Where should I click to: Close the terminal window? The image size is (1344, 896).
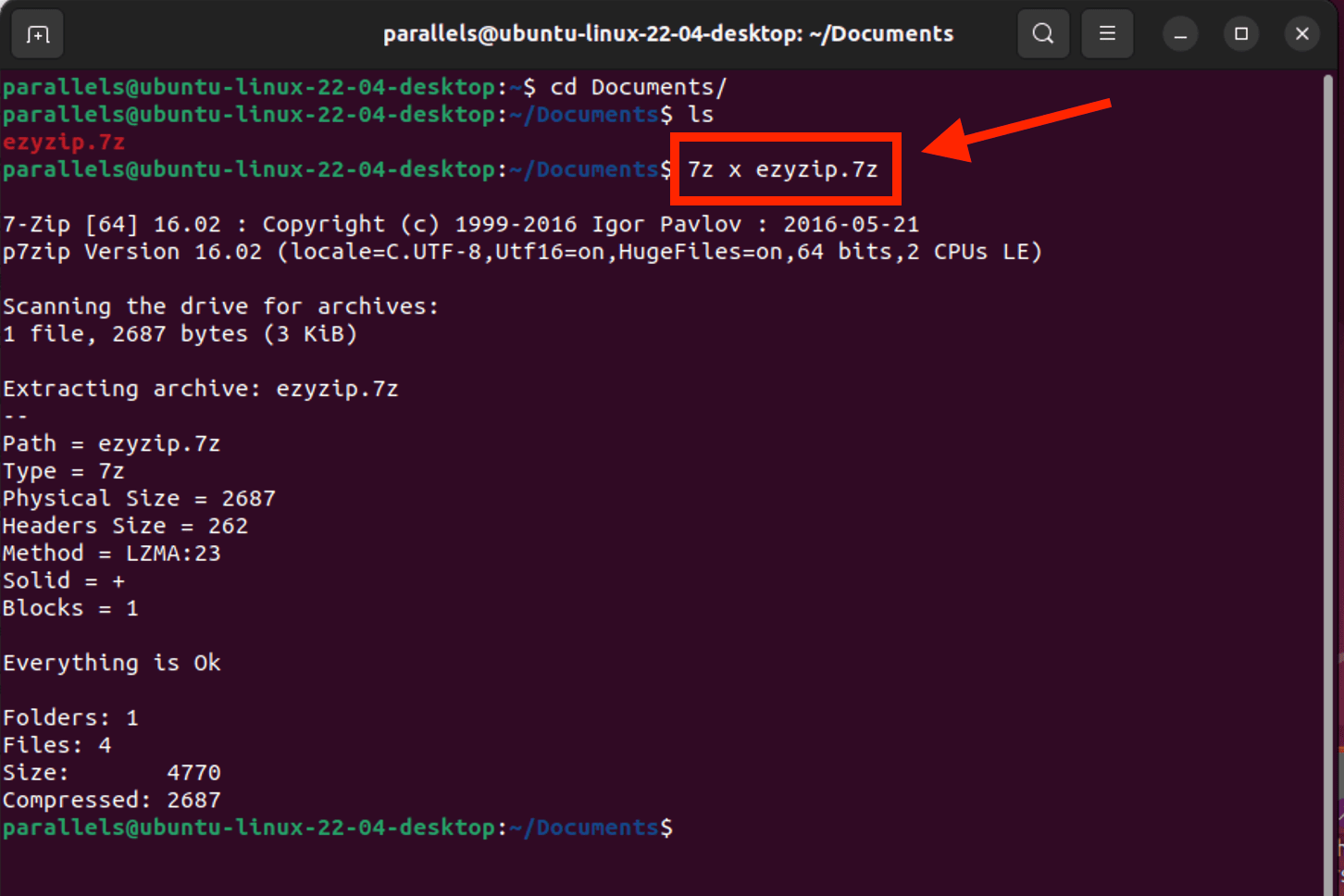[x=1302, y=33]
